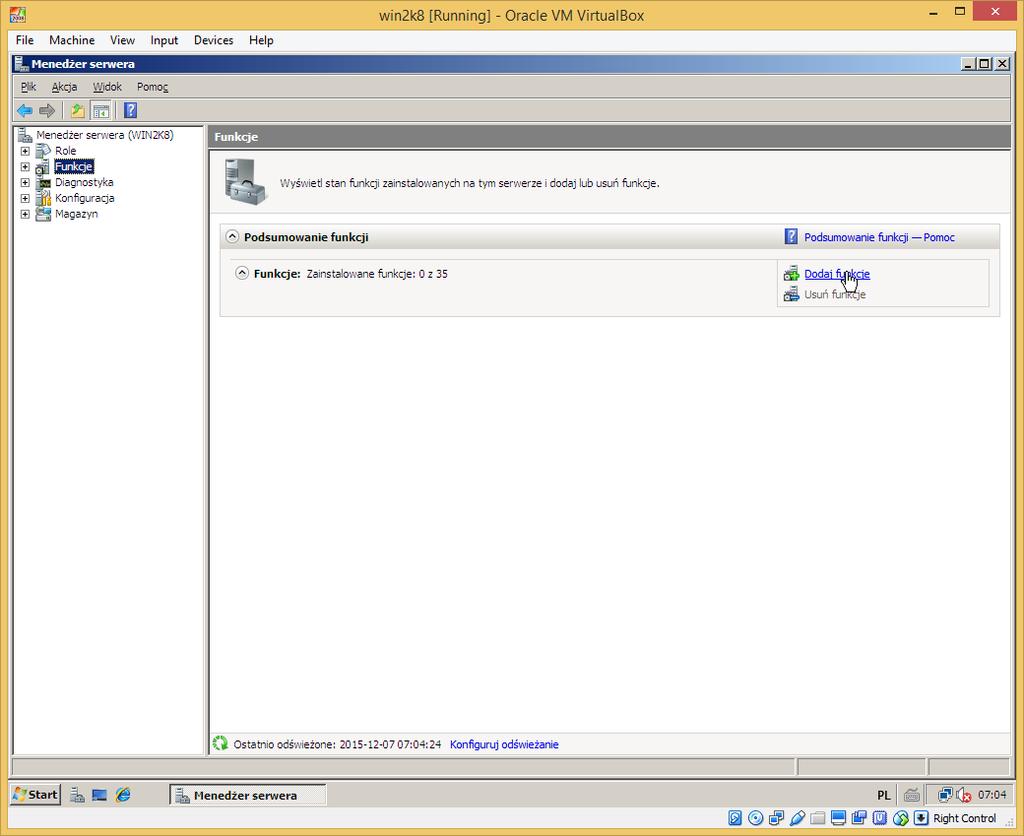1024x836 pixels.
Task: Expand the Magazyn tree node
Action: pos(25,214)
